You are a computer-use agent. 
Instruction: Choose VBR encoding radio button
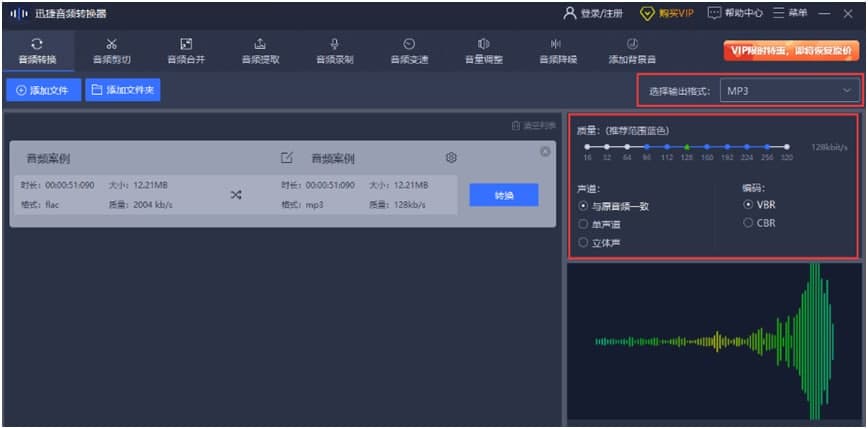click(x=748, y=205)
